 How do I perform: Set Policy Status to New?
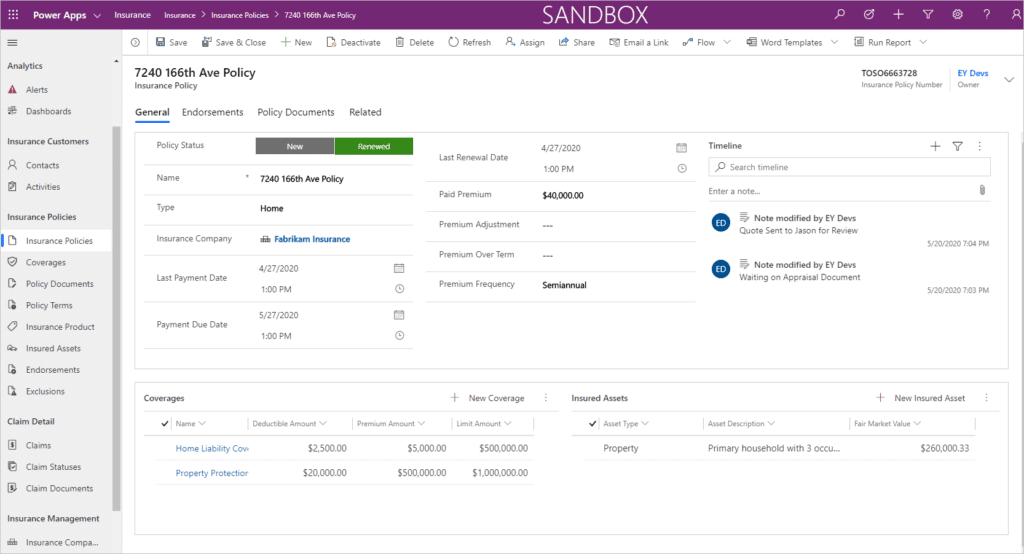pos(295,146)
